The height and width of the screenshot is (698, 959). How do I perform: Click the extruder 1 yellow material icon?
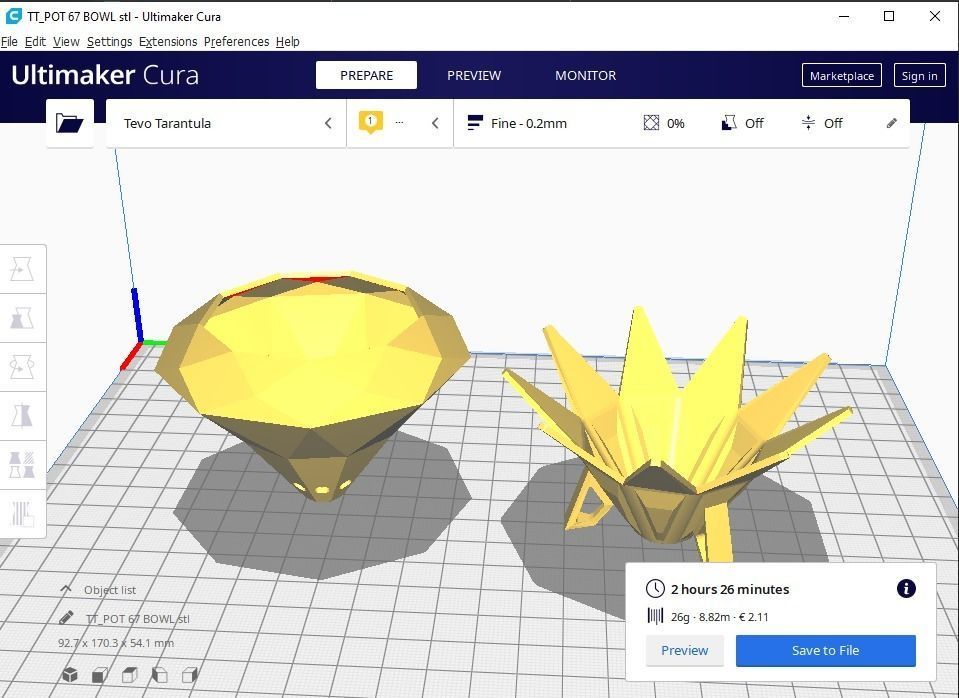(x=371, y=122)
